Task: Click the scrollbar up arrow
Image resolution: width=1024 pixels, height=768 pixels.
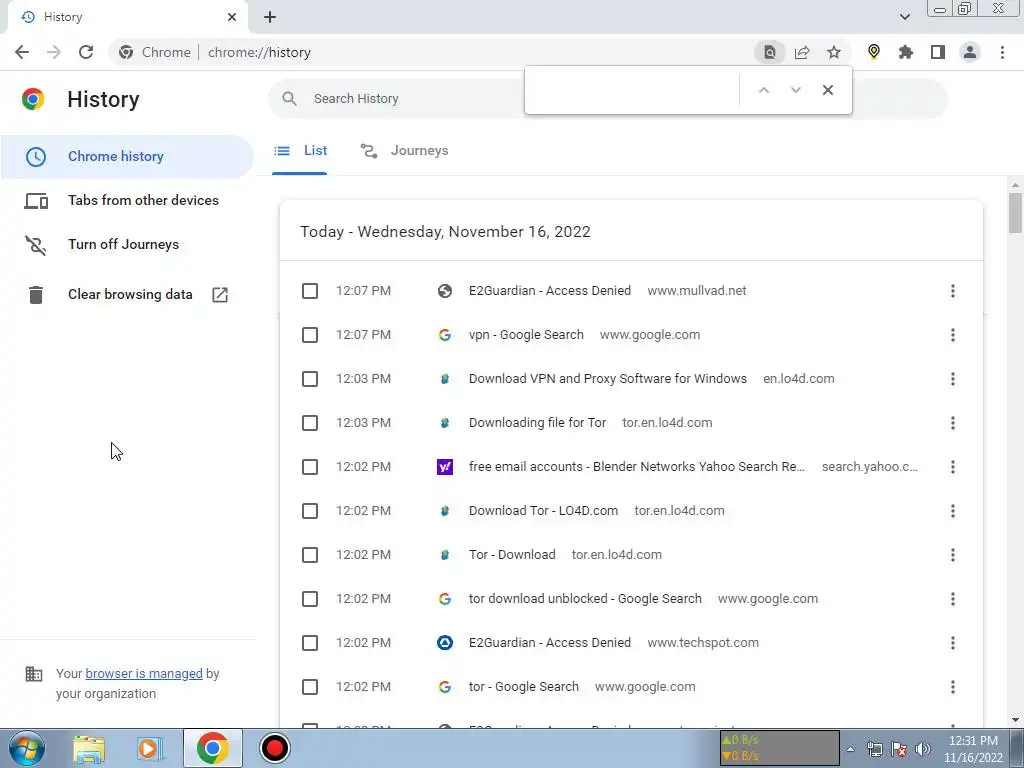Action: pos(1015,185)
